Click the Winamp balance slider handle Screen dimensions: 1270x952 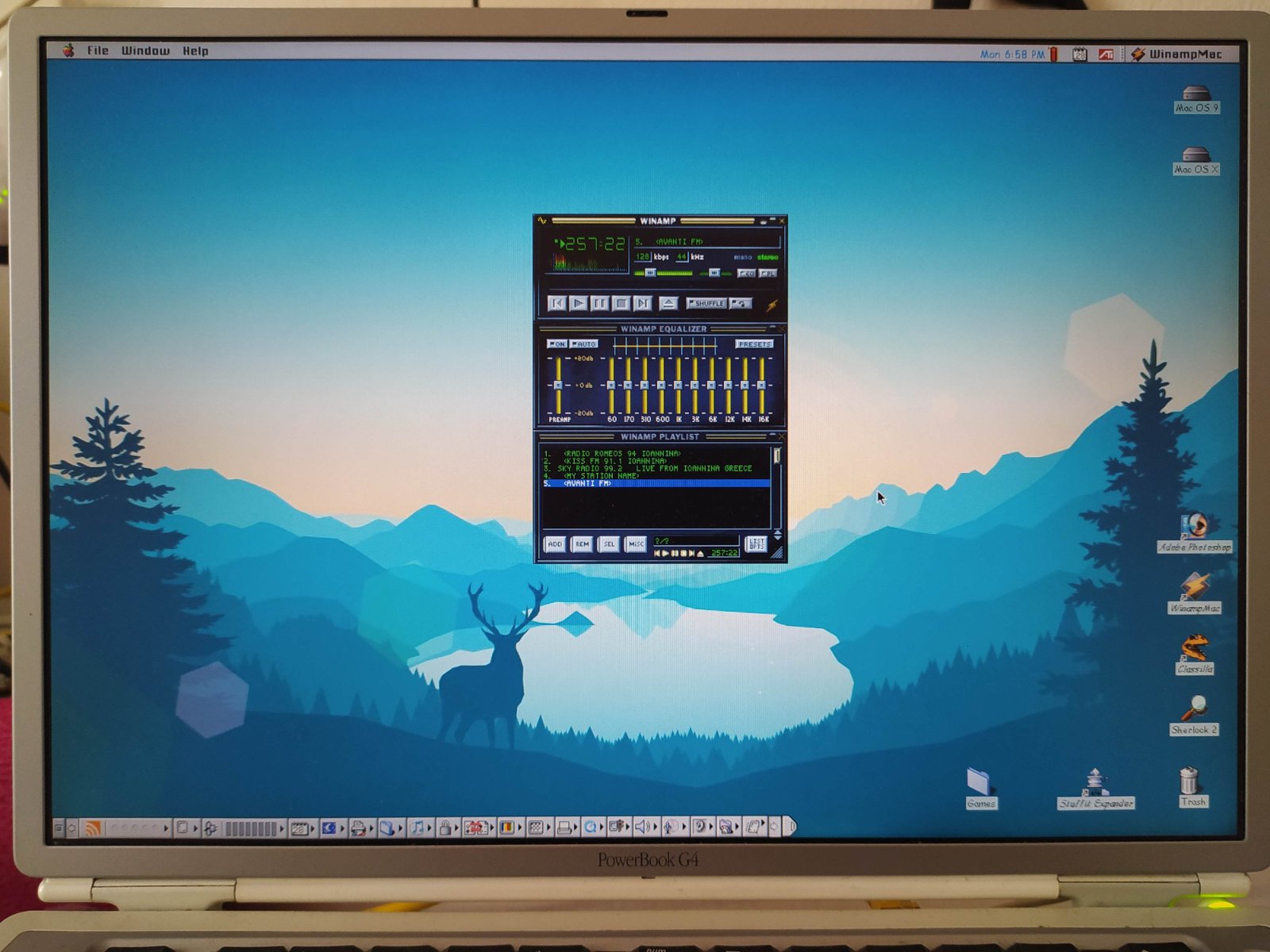(x=714, y=273)
